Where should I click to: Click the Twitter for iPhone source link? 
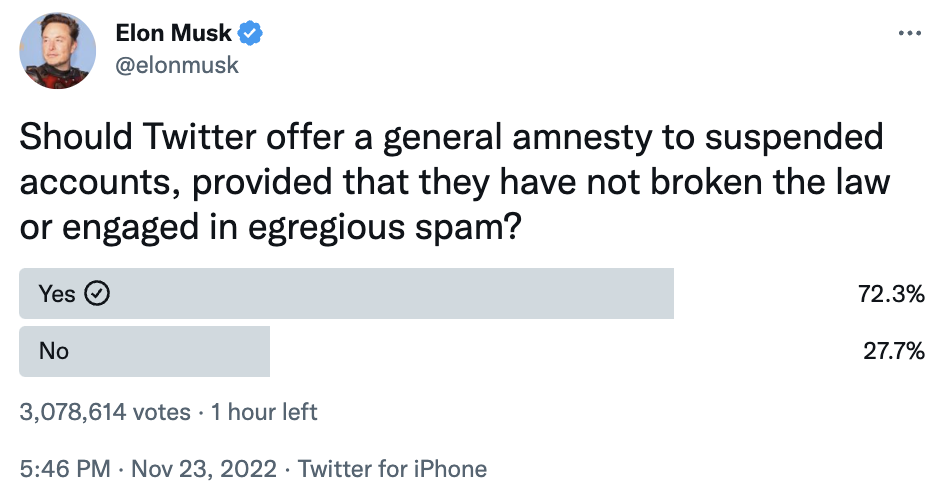(x=392, y=469)
